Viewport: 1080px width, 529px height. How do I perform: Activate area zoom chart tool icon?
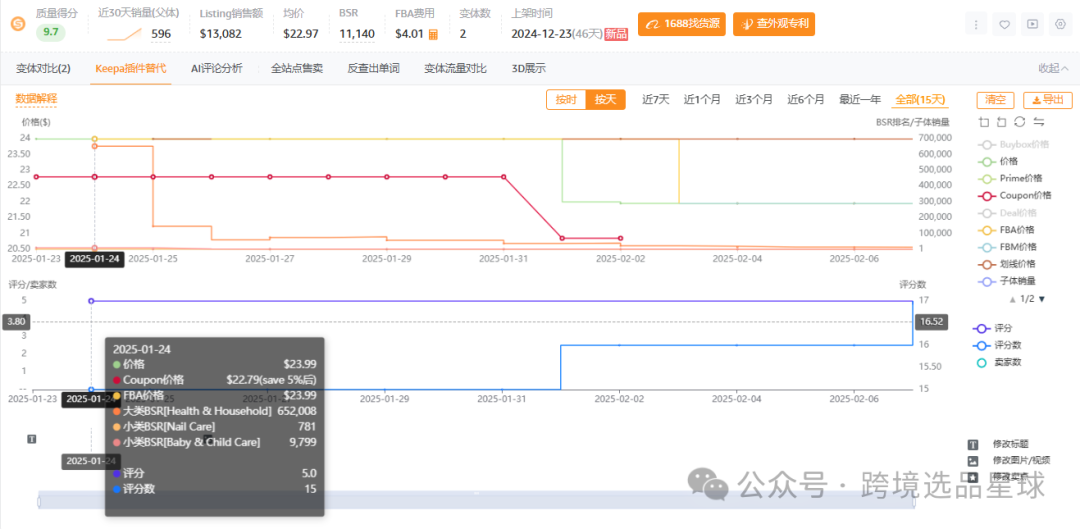[x=984, y=122]
